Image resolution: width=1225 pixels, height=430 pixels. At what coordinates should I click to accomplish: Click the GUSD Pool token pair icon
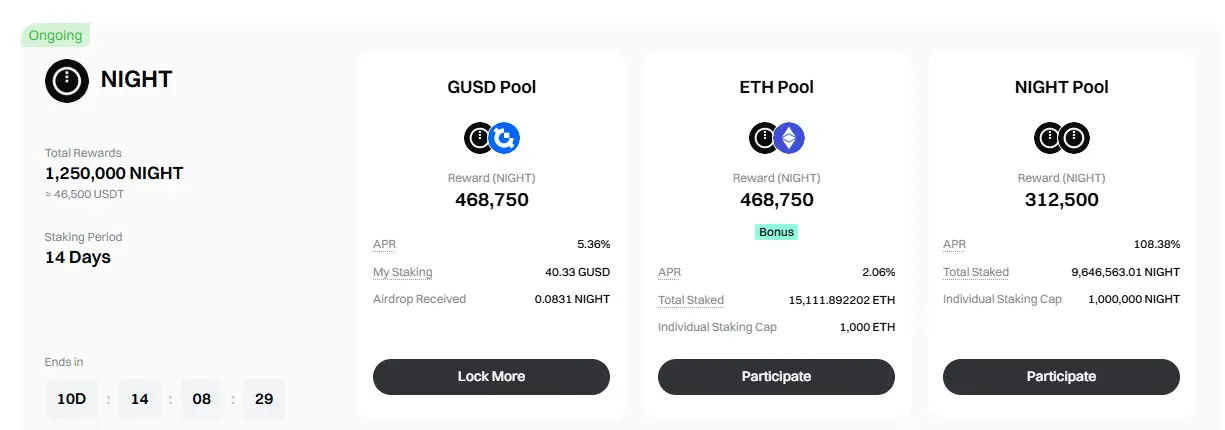(x=492, y=138)
